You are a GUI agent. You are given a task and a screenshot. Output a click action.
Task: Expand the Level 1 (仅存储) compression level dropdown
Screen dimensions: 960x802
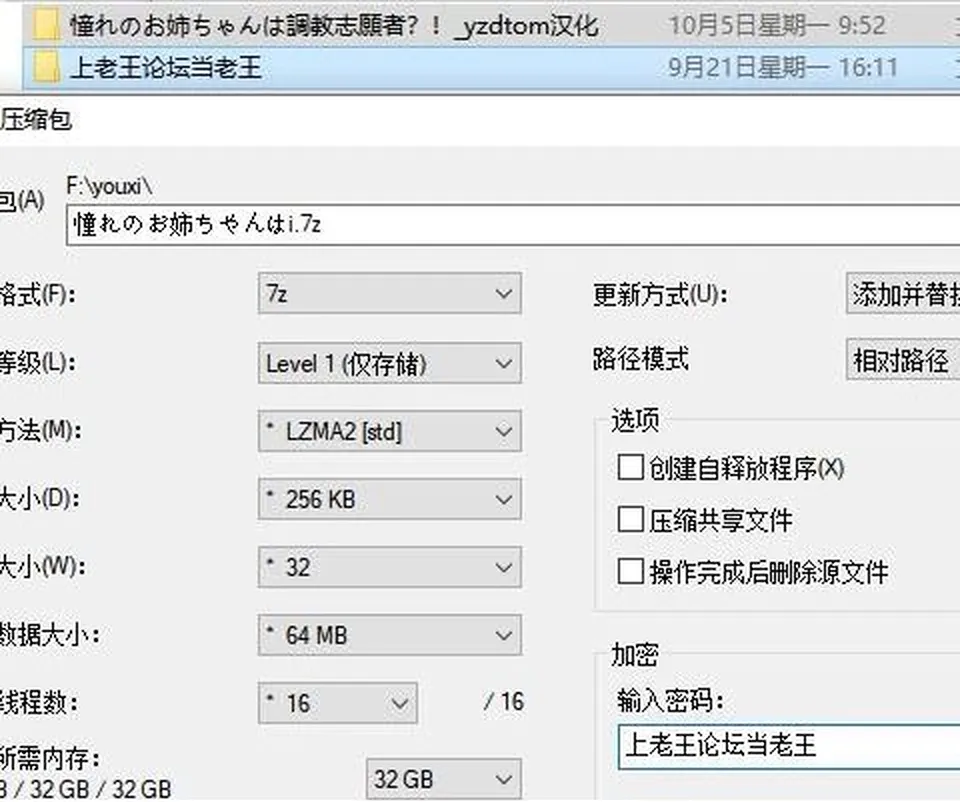click(x=389, y=363)
